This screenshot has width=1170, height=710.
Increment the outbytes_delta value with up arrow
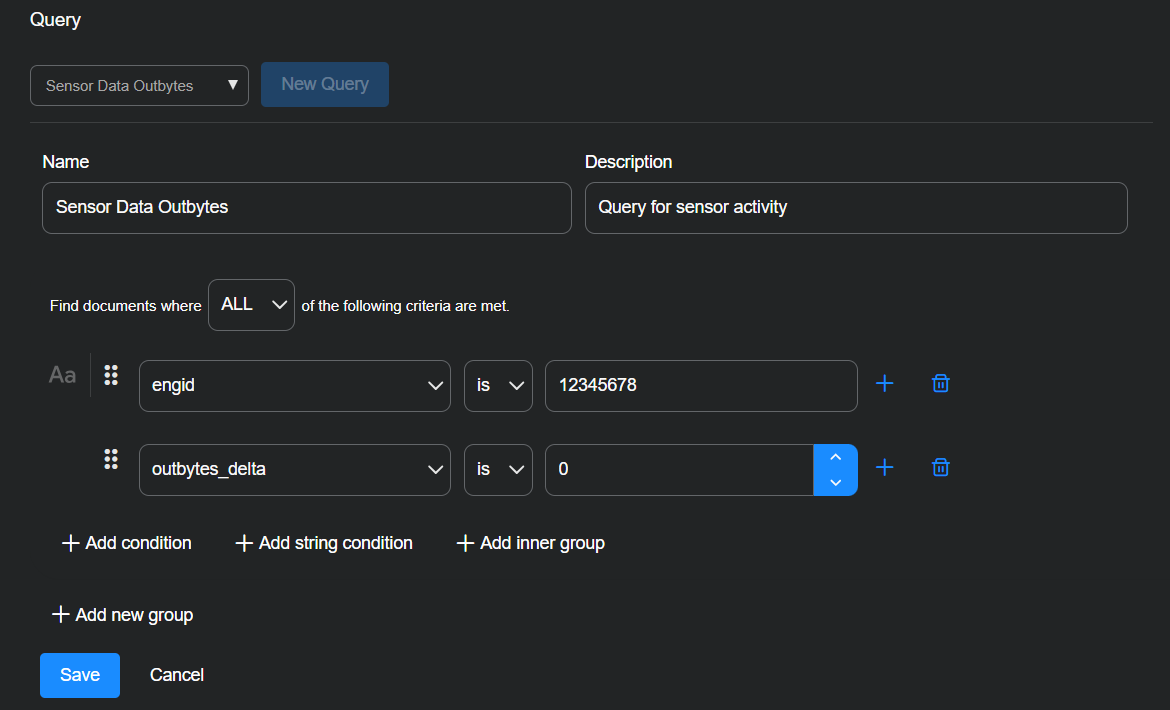pos(836,458)
